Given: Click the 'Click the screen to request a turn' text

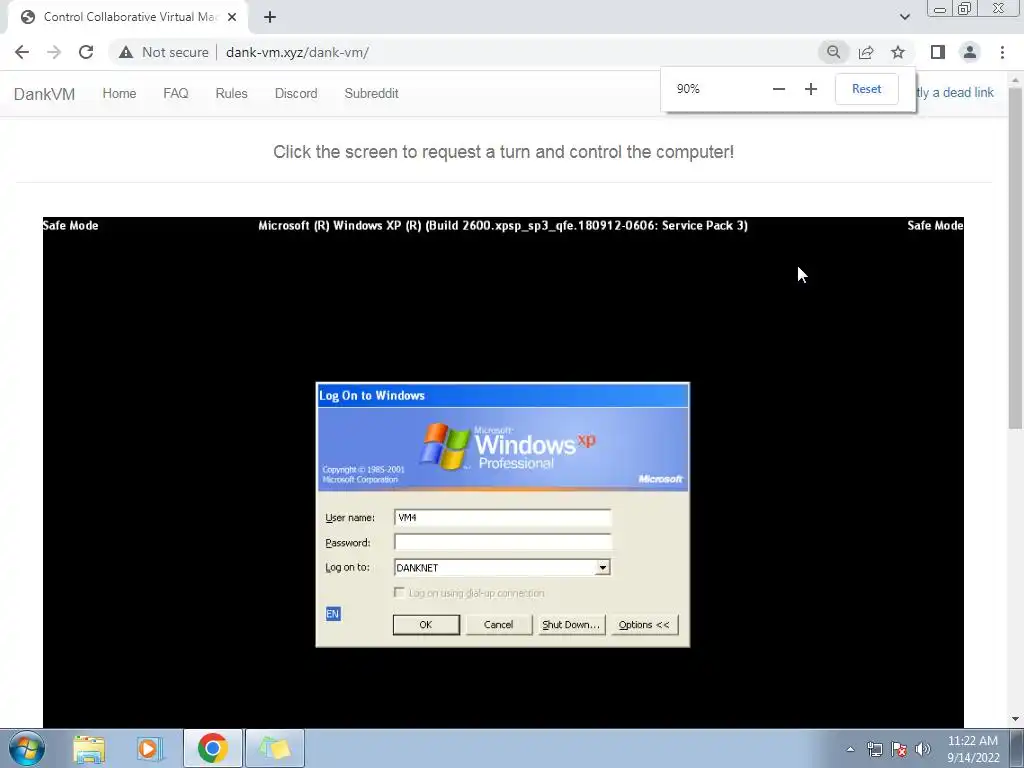Looking at the screenshot, I should tap(504, 152).
